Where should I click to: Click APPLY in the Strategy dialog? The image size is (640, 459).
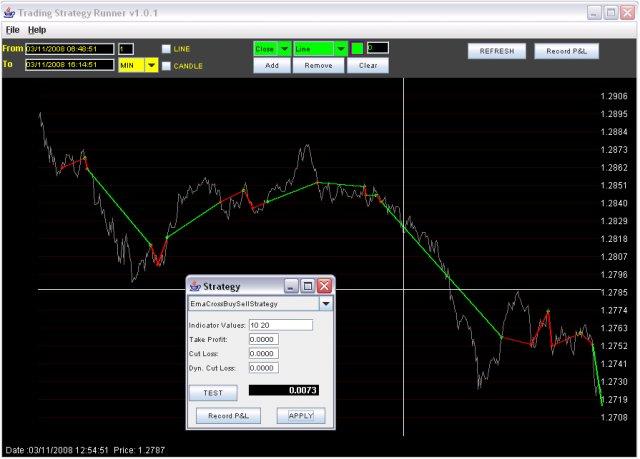[x=301, y=415]
